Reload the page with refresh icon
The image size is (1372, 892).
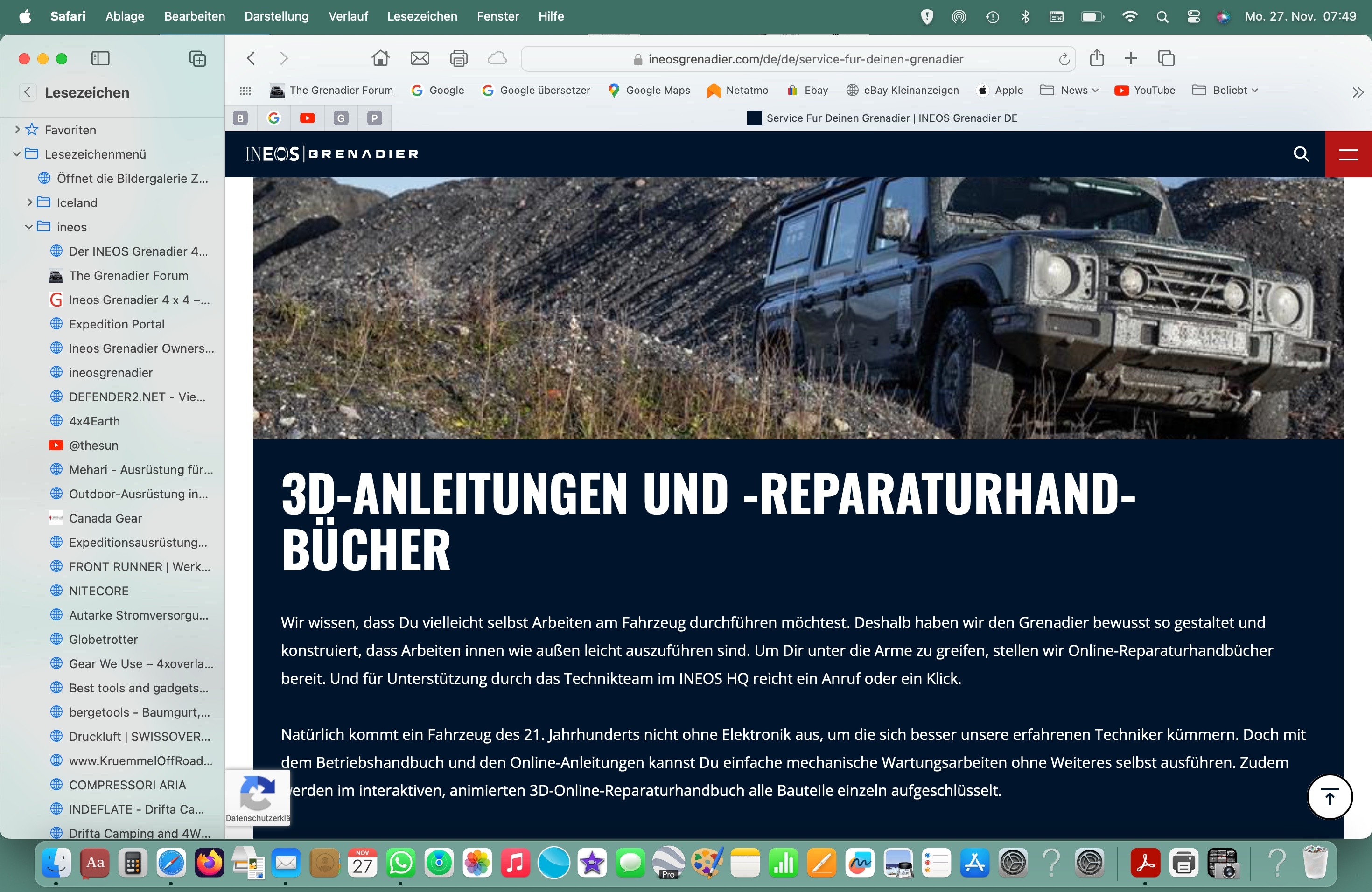1064,59
